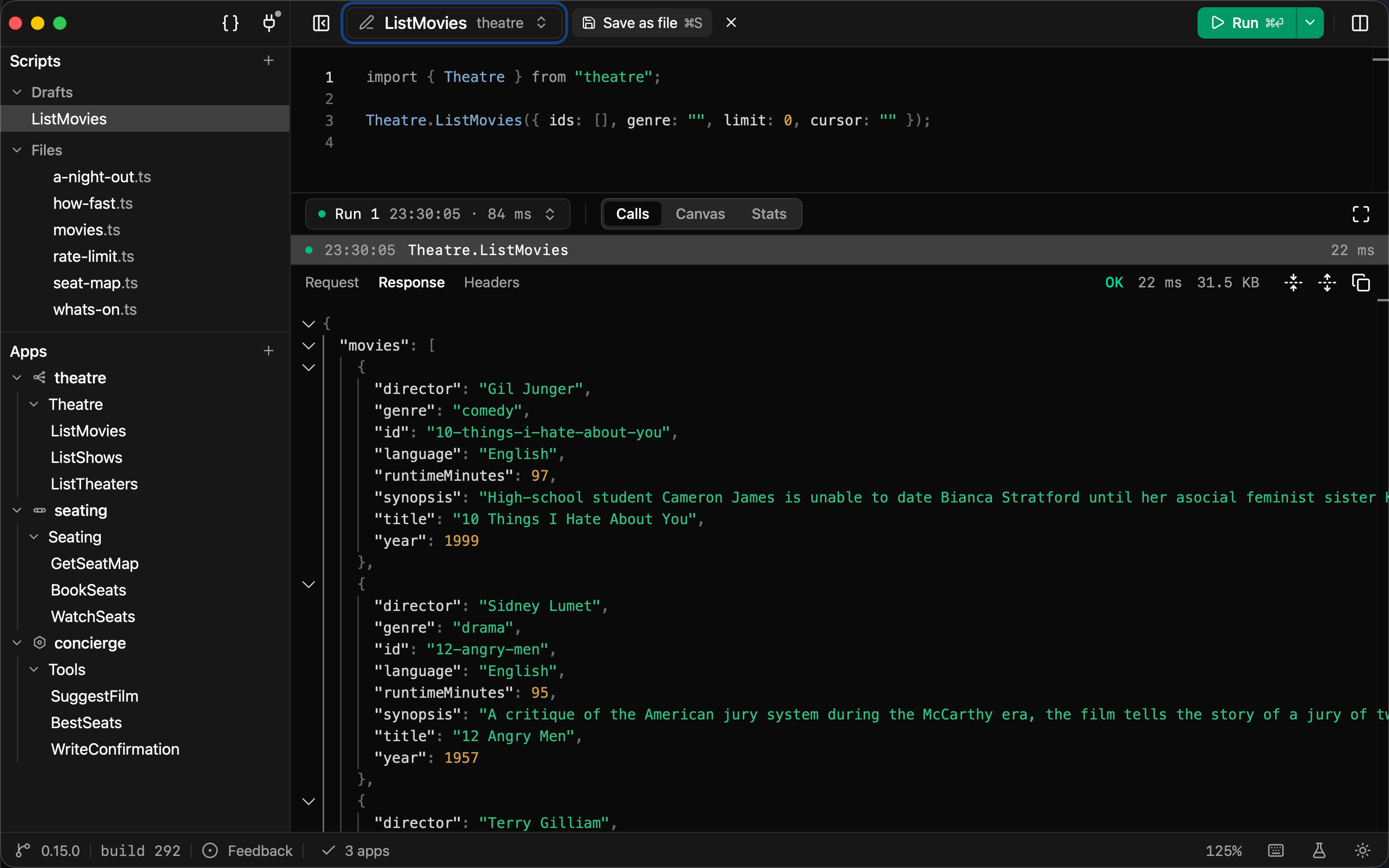The width and height of the screenshot is (1389, 868).
Task: Click the theatre app share icon
Action: [x=39, y=377]
